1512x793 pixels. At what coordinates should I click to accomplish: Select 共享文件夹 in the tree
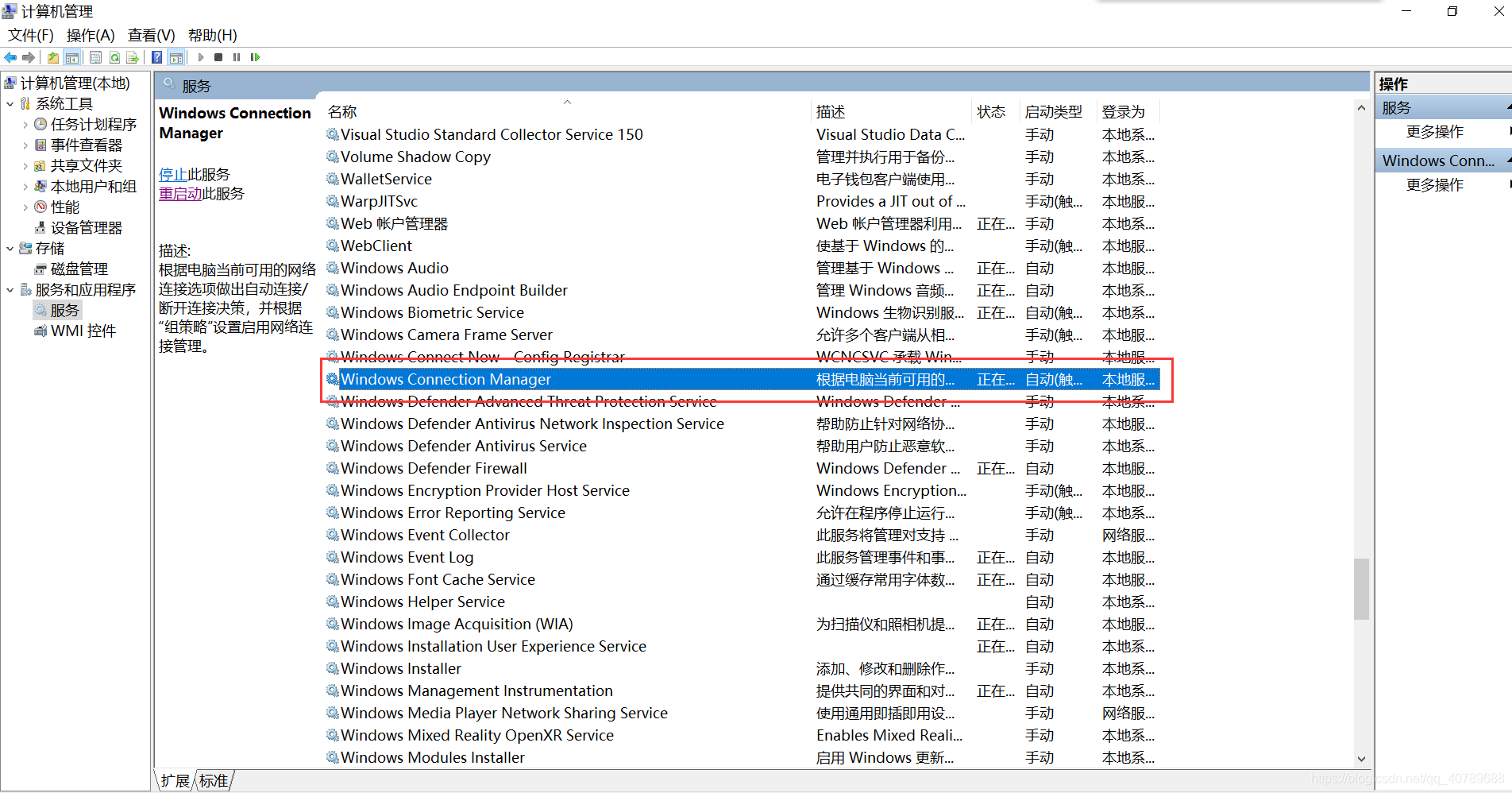click(86, 165)
